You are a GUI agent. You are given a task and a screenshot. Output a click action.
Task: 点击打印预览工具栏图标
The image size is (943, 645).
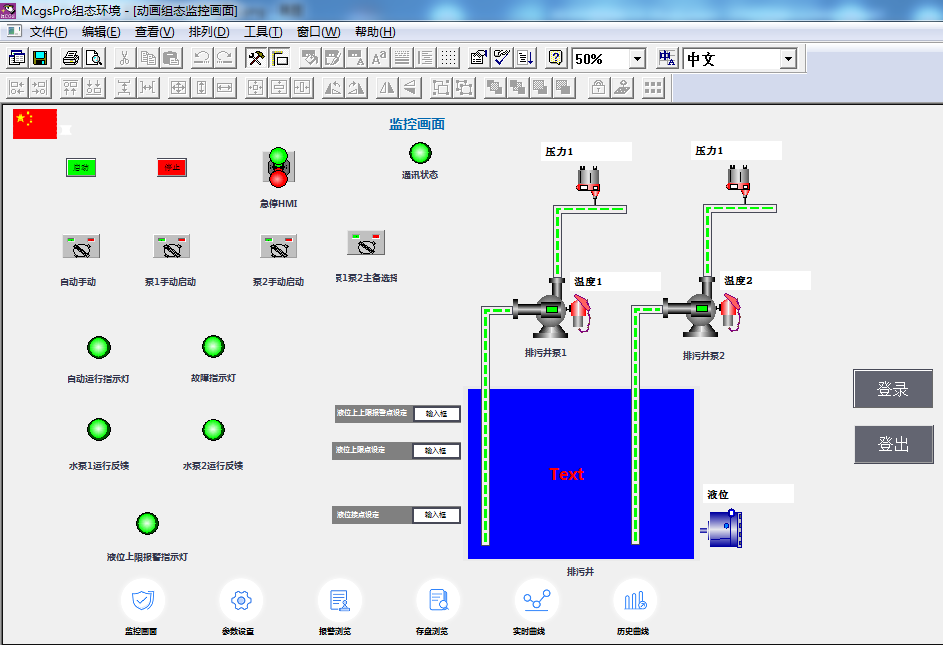click(x=92, y=58)
